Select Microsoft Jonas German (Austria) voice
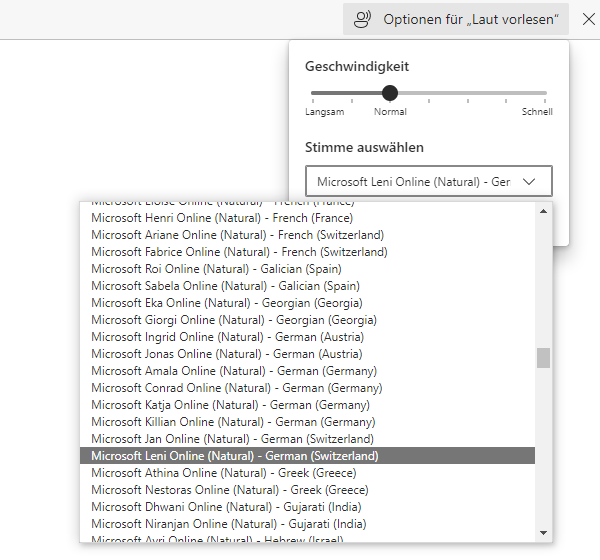This screenshot has height=560, width=600. tap(307, 354)
